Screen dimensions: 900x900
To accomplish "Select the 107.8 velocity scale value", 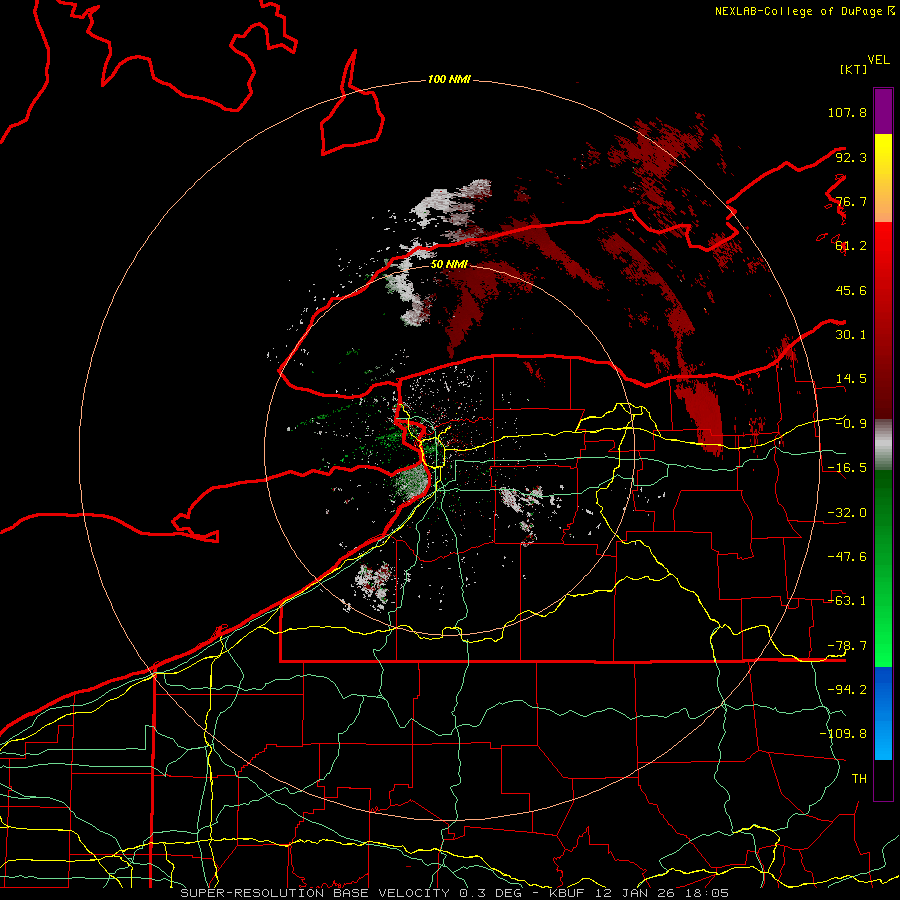I will pos(847,112).
